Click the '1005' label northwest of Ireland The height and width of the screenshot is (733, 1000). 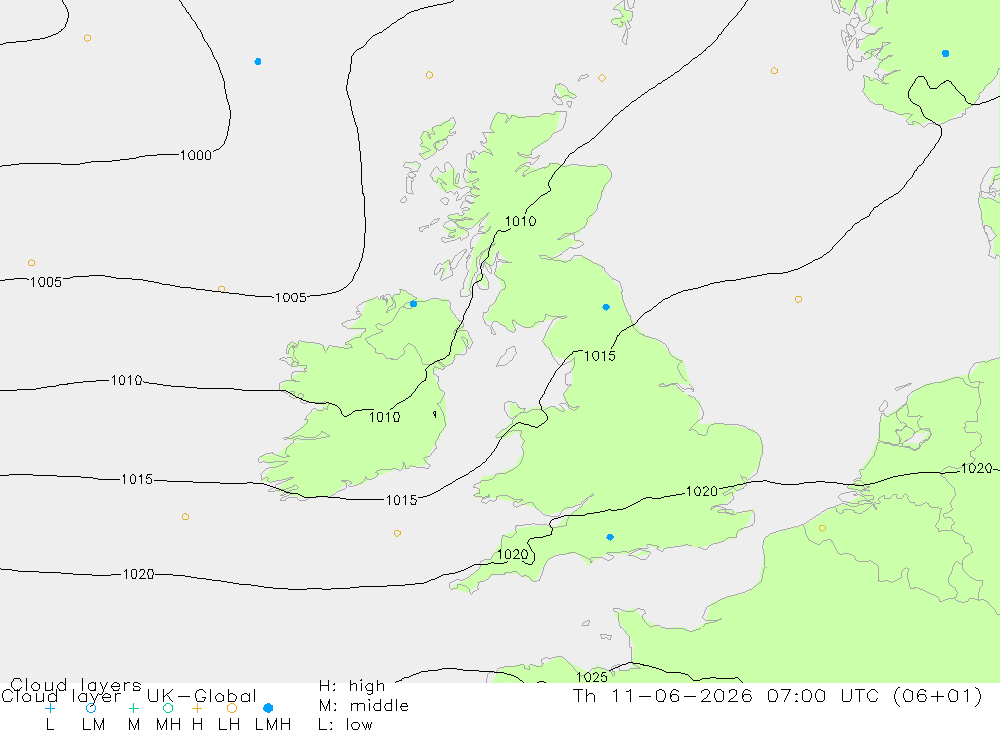[x=291, y=297]
